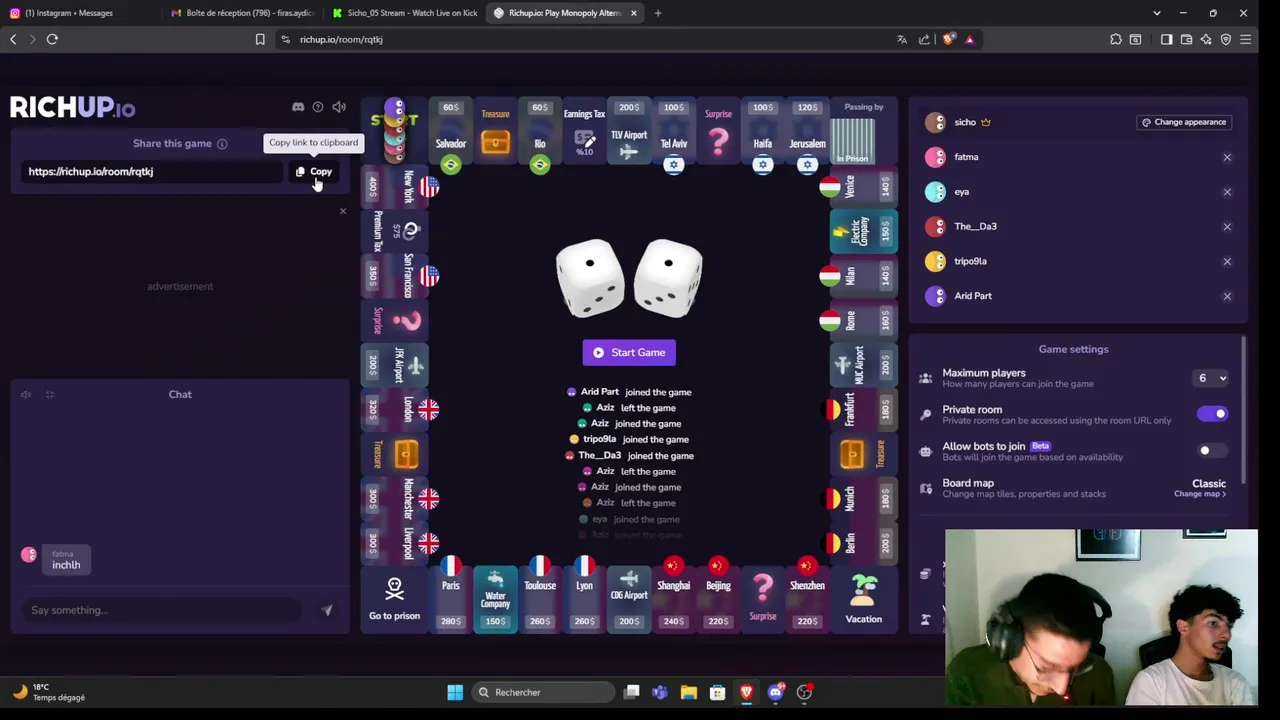Click the left dice
Viewport: 1280px width, 720px height.
coord(590,277)
